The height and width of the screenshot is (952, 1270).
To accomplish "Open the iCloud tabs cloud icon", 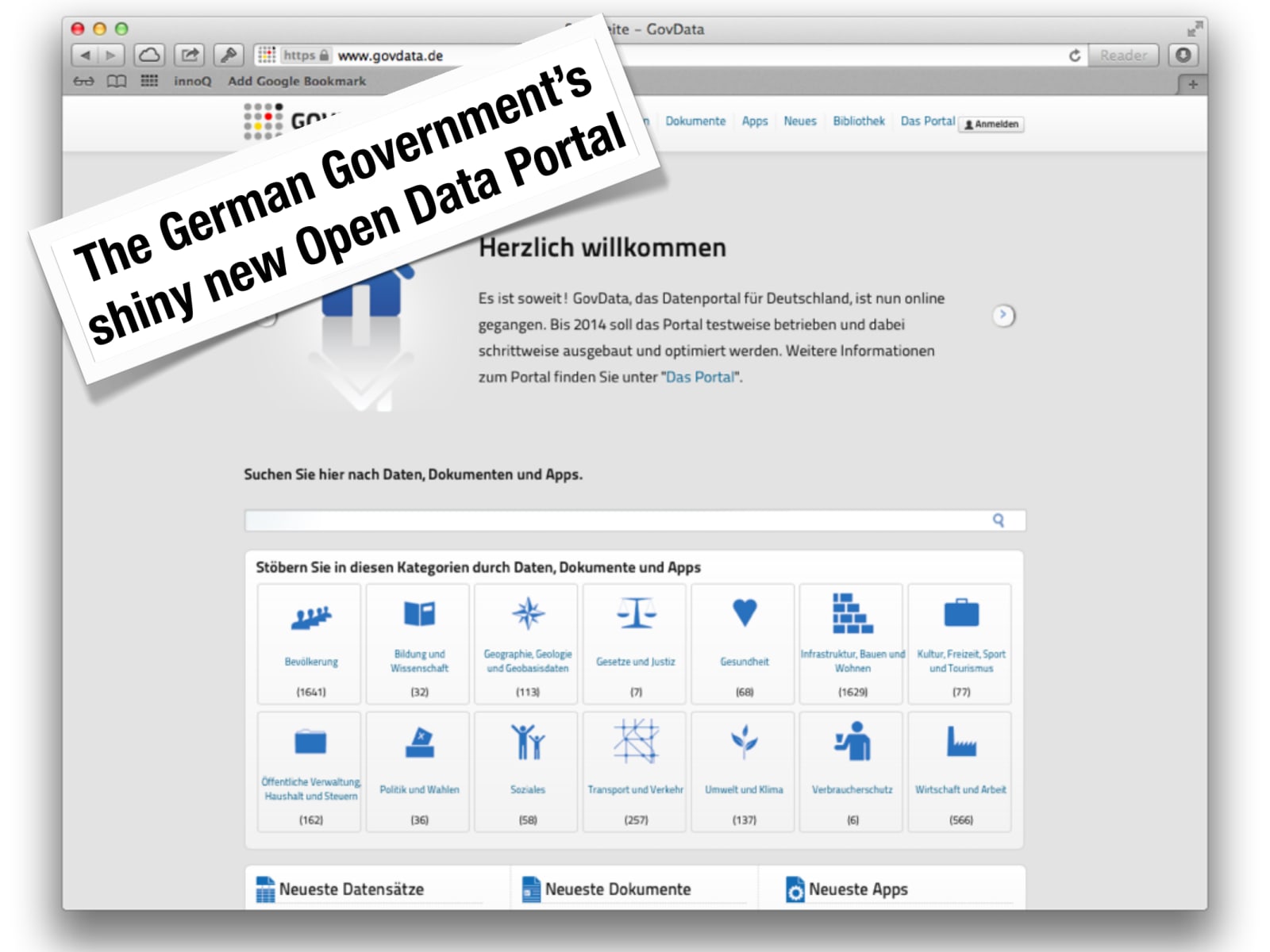I will point(149,55).
